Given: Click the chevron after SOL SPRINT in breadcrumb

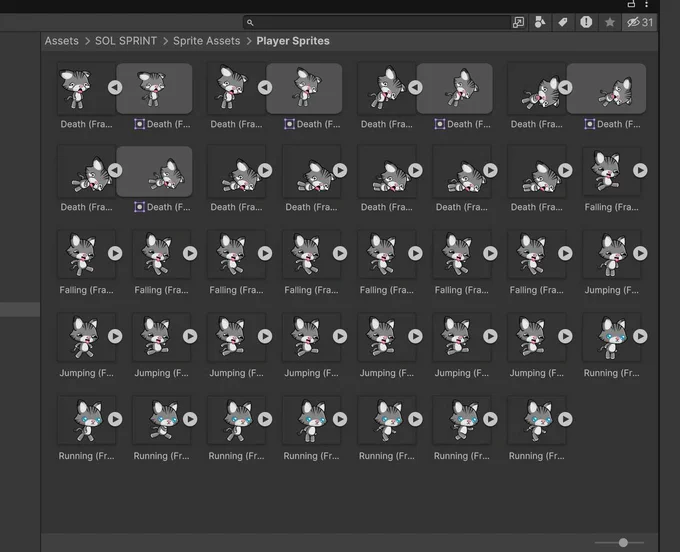Looking at the screenshot, I should [x=165, y=41].
